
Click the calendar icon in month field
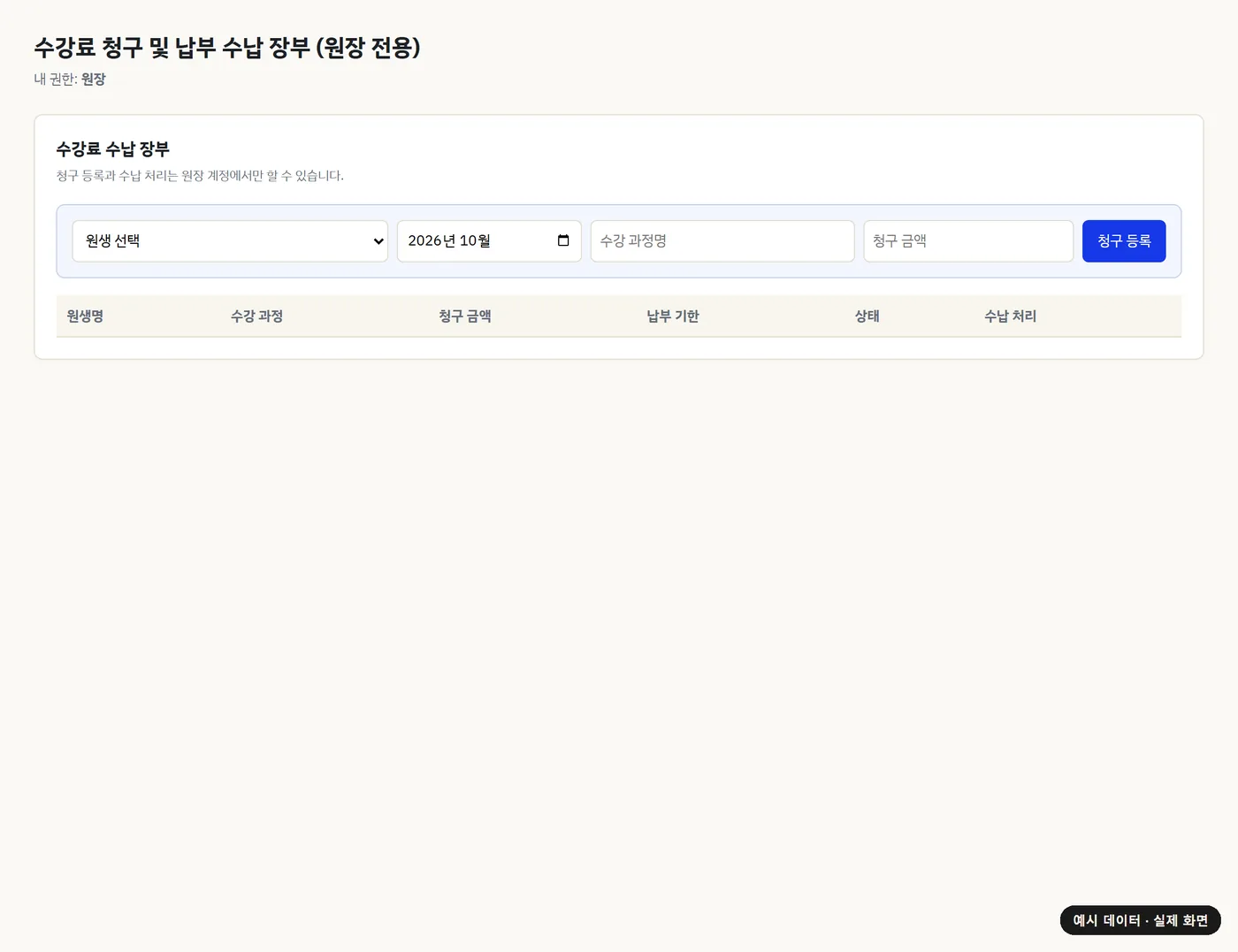(x=563, y=240)
